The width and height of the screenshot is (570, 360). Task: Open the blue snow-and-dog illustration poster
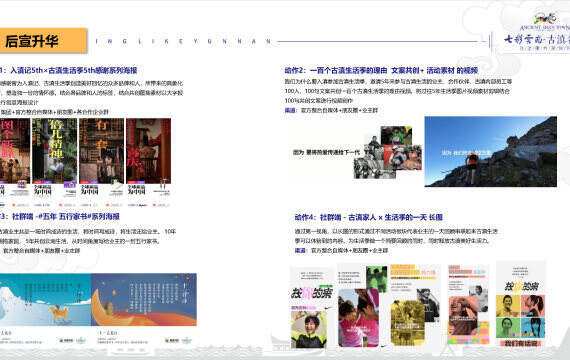point(45,309)
